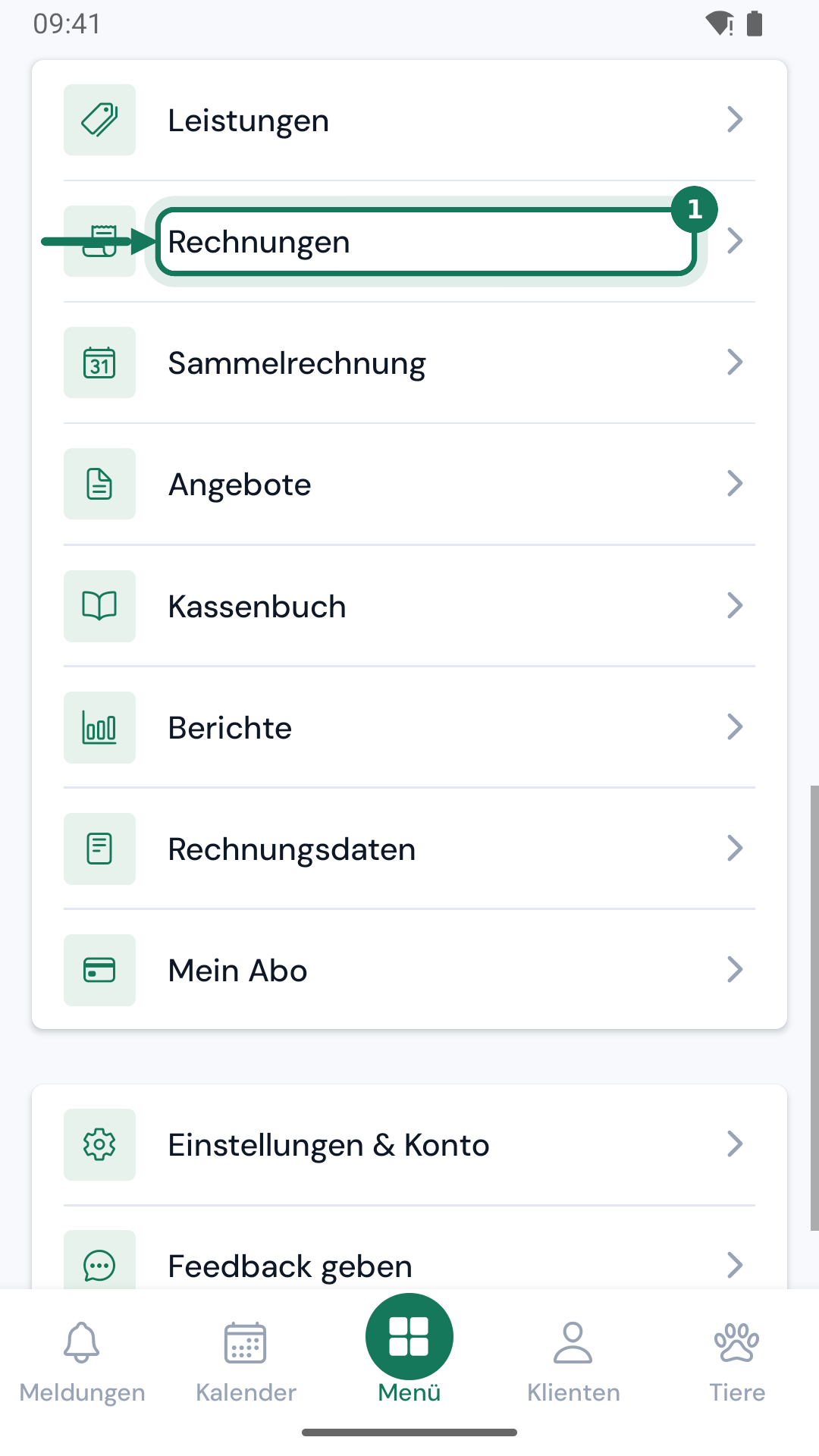Image resolution: width=819 pixels, height=1456 pixels.
Task: Tap the Kassenbuch open book icon
Action: click(x=99, y=606)
